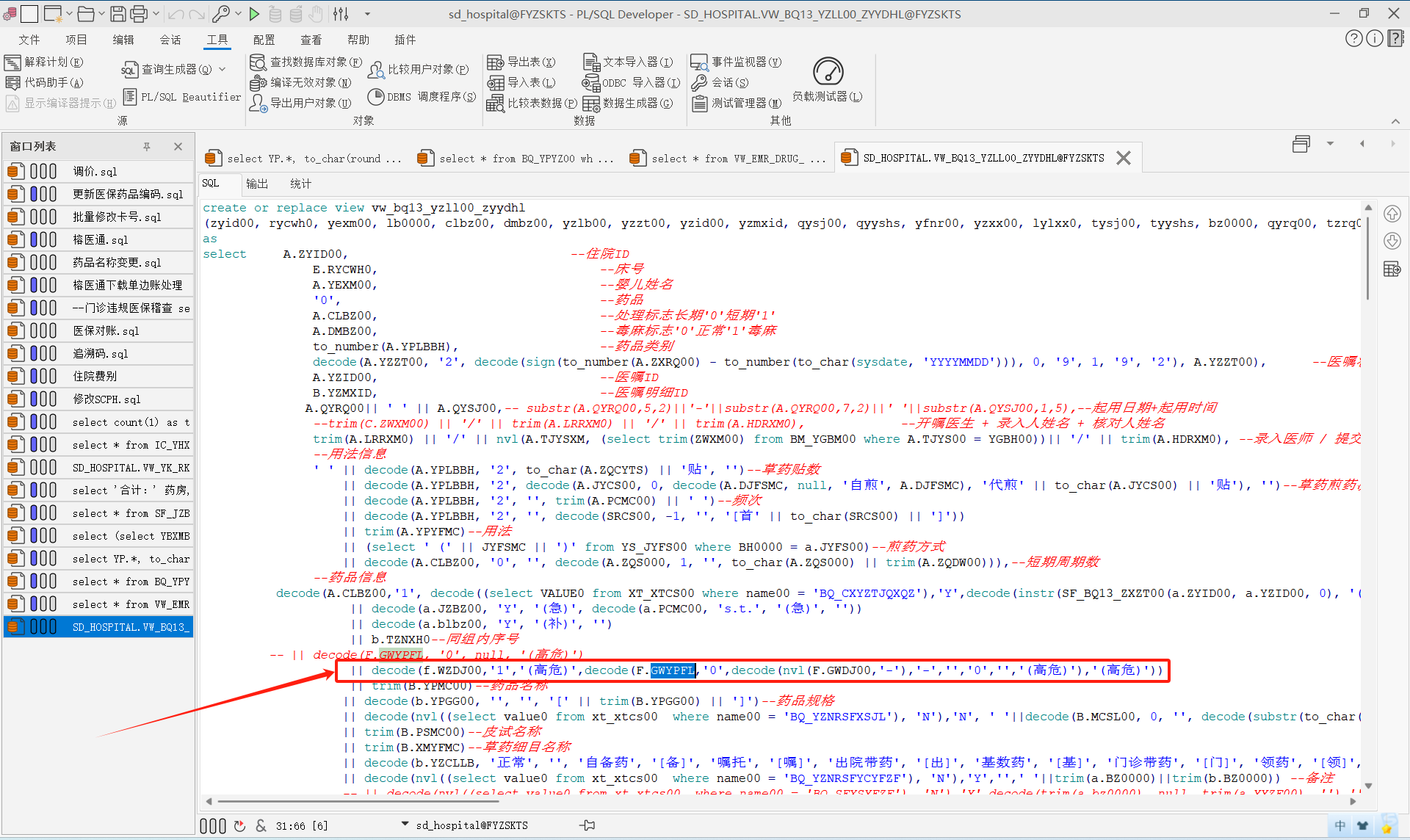The height and width of the screenshot is (840, 1410).
Task: Toggle pin on window list panel
Action: 147,146
